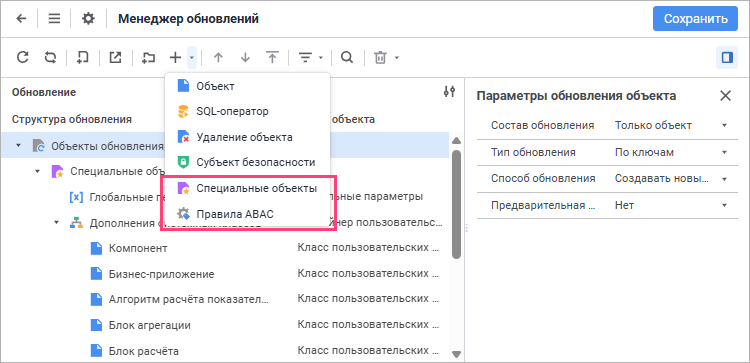Select Специальные объекты menu item
Image resolution: width=750 pixels, height=363 pixels.
pyautogui.click(x=247, y=188)
